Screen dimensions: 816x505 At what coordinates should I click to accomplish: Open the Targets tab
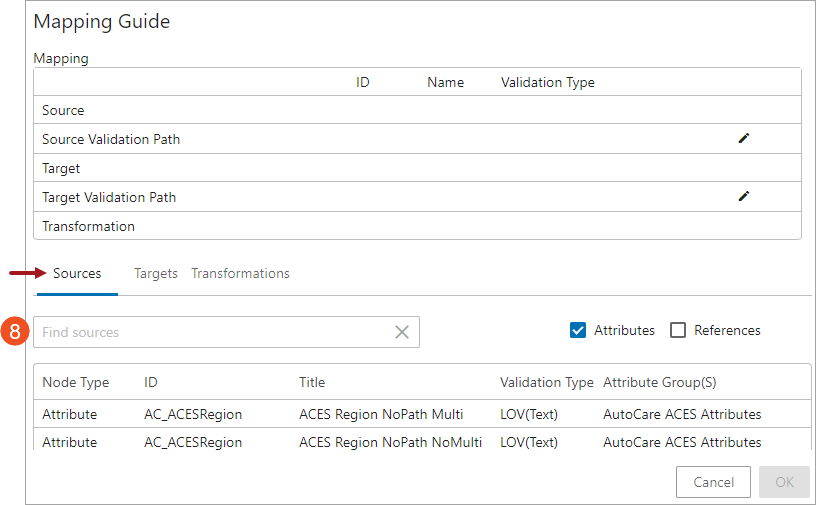[156, 274]
